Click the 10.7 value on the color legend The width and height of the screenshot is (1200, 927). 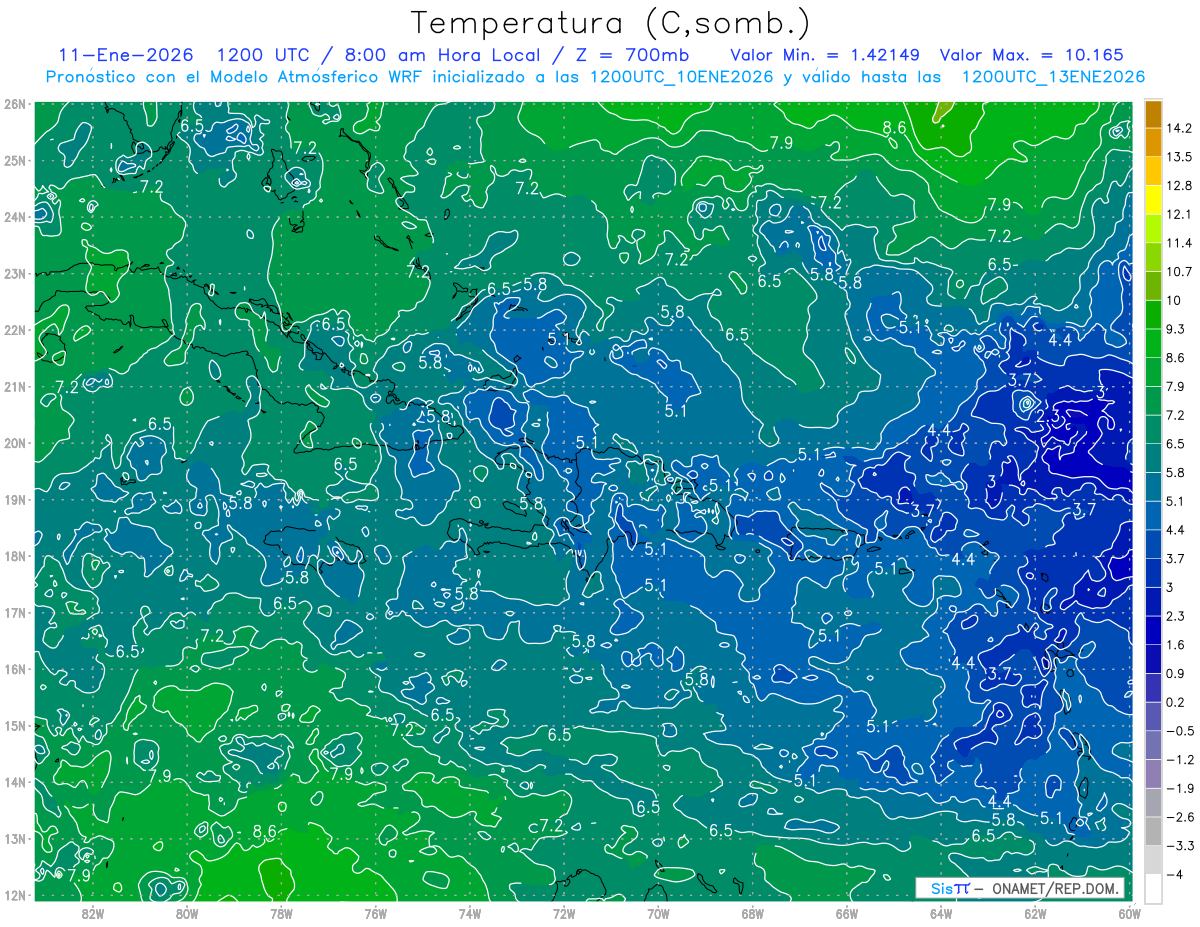1180,272
